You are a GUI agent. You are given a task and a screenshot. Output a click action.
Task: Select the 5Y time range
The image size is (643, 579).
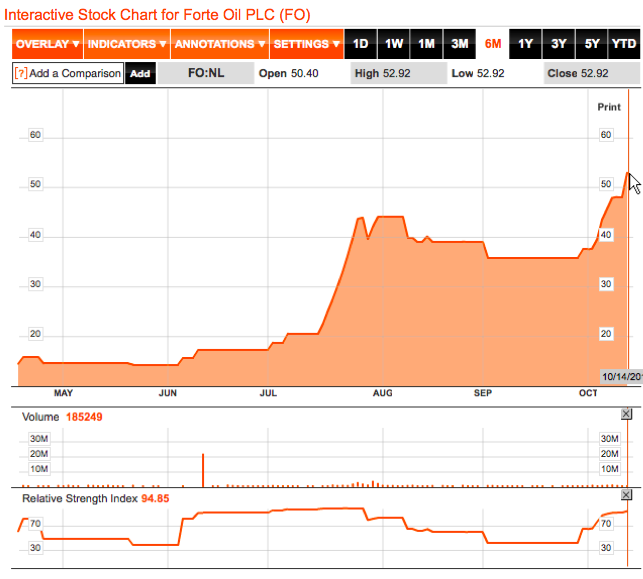coord(591,44)
